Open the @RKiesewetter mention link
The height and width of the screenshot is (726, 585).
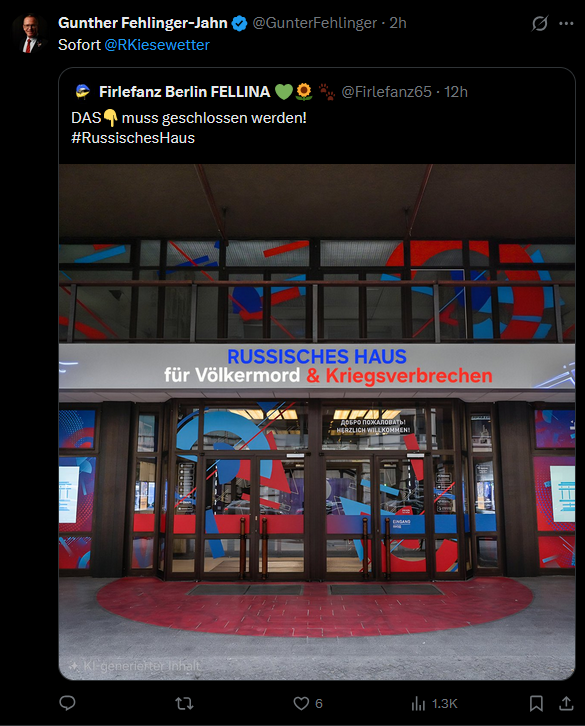pyautogui.click(x=157, y=45)
